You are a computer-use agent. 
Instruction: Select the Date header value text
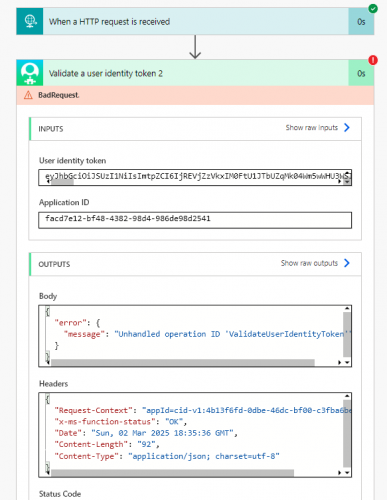coord(162,433)
